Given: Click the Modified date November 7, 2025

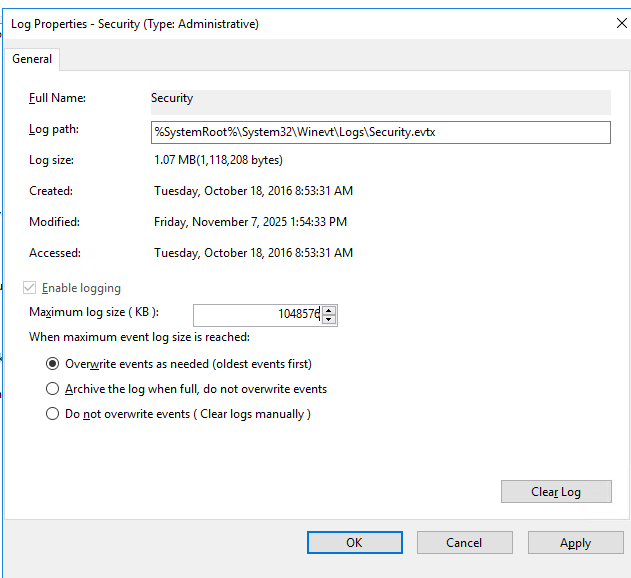Looking at the screenshot, I should point(250,222).
